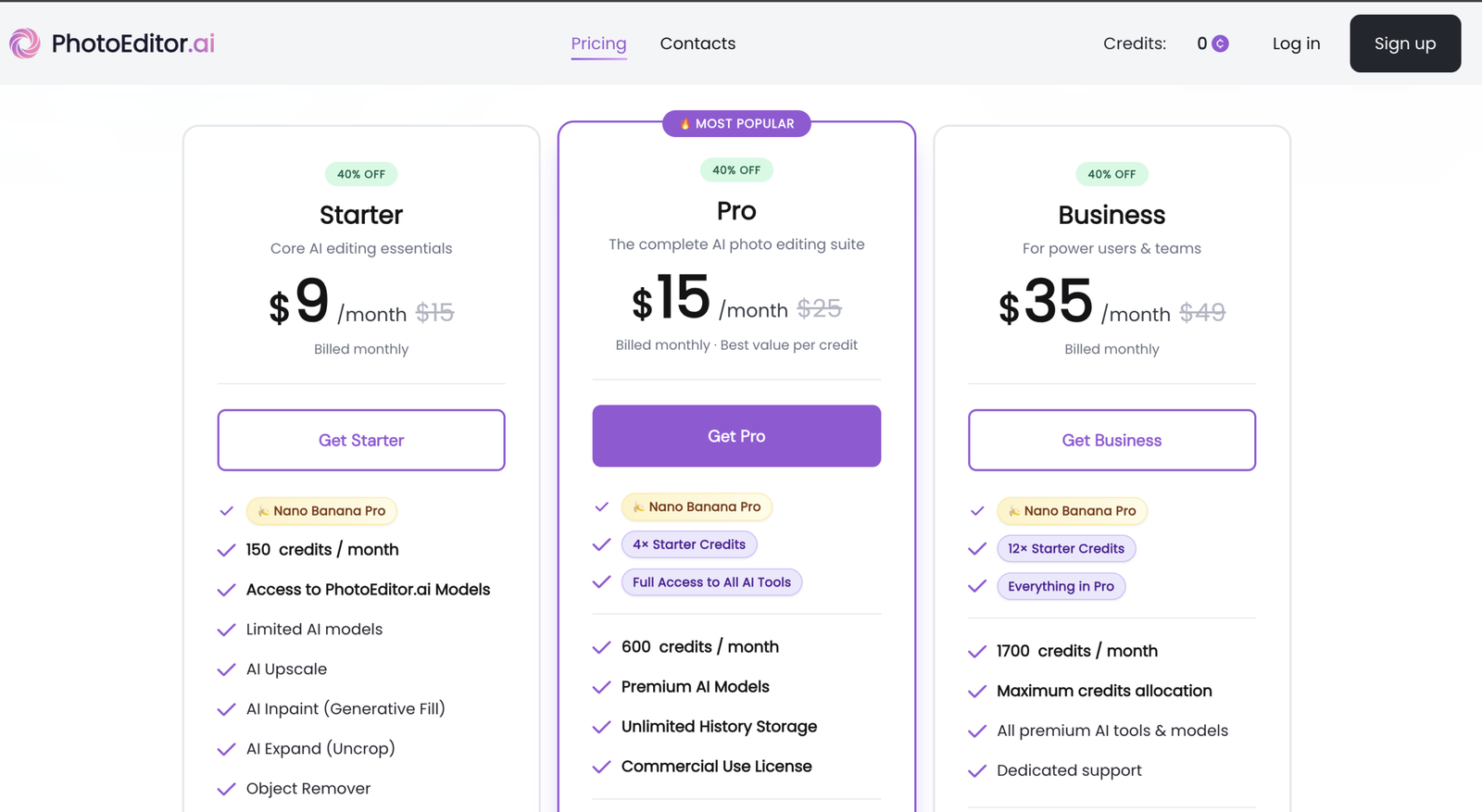
Task: Click checkmark beside Dedicated support
Action: (x=976, y=770)
